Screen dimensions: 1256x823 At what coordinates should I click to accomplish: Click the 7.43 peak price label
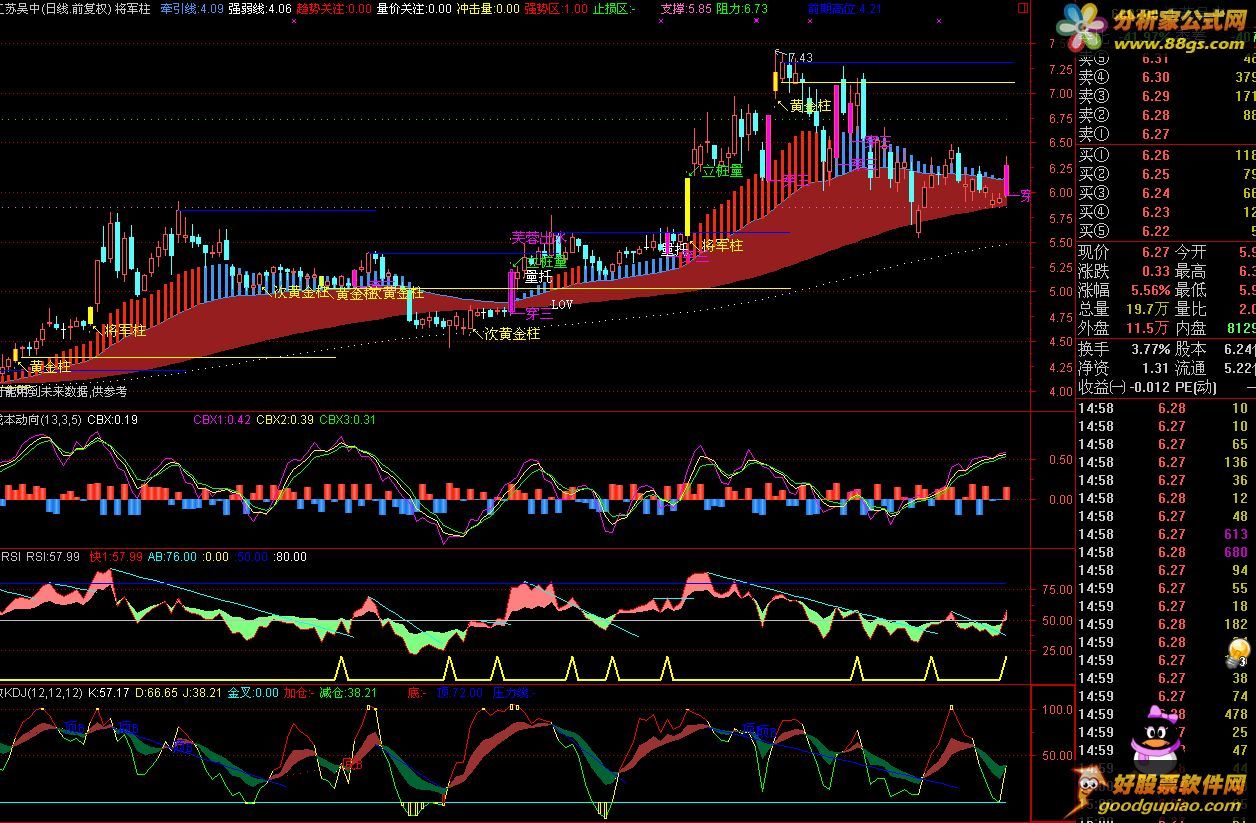pyautogui.click(x=799, y=59)
